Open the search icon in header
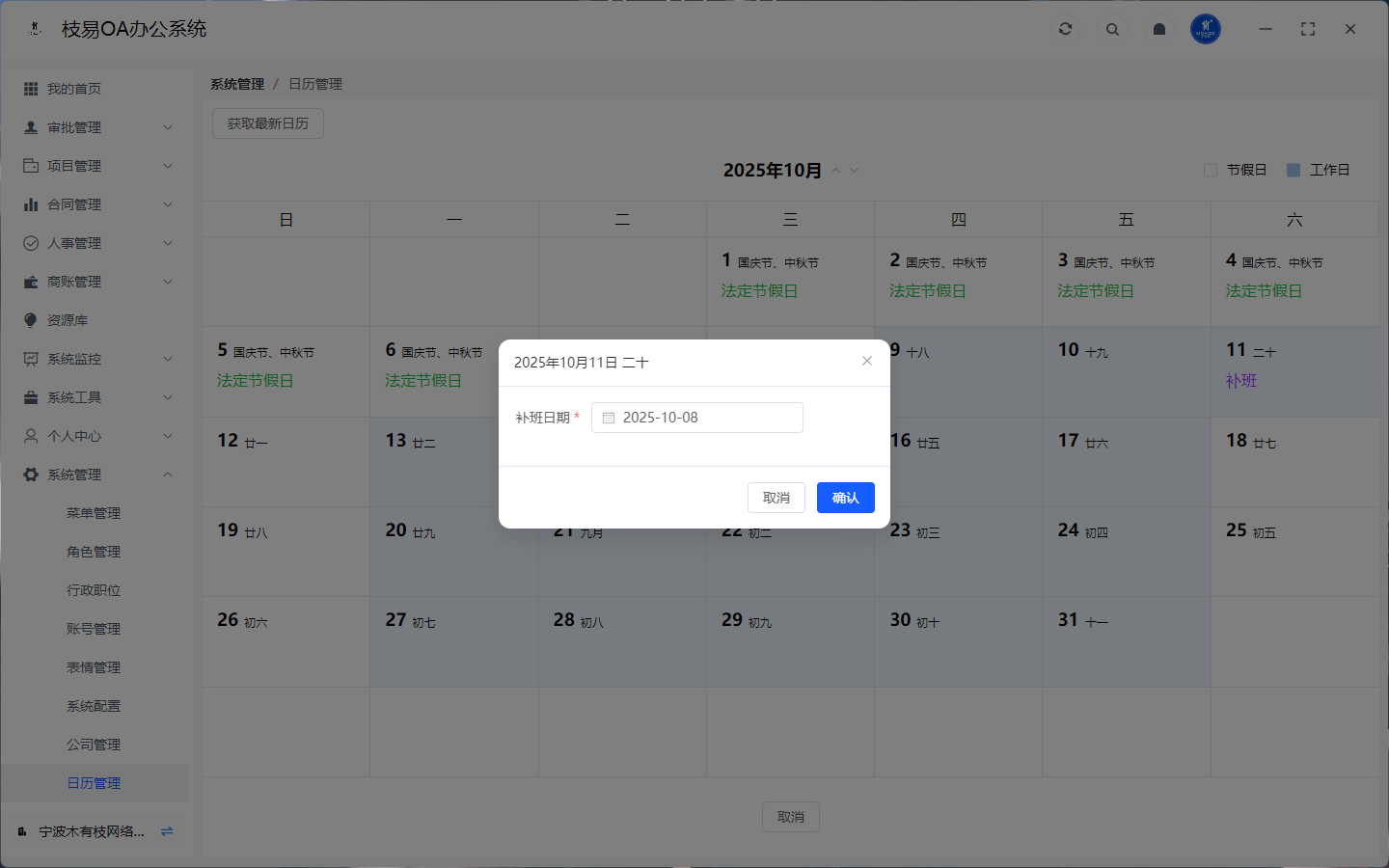 [1112, 29]
